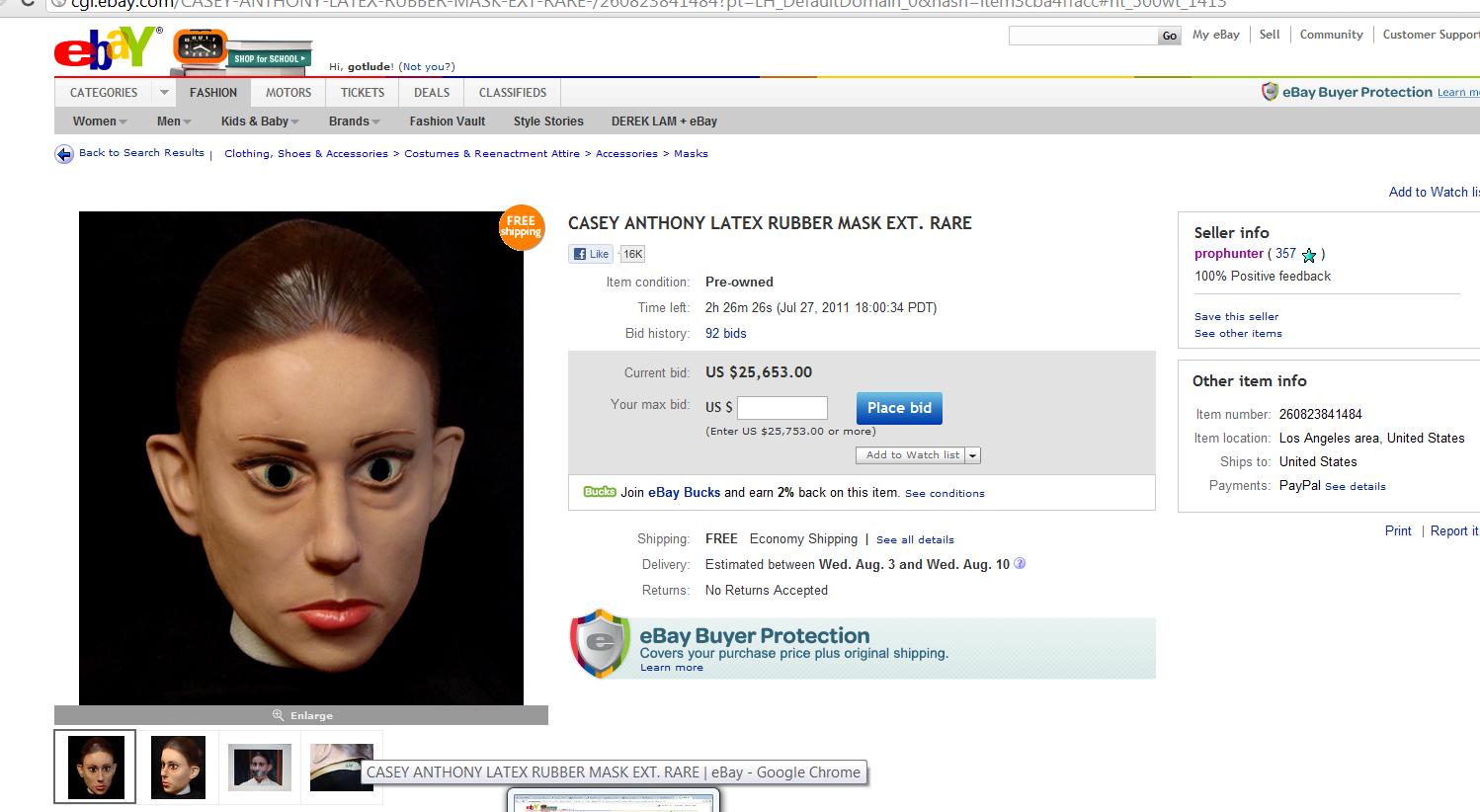Switch to the Motors tab

(288, 93)
